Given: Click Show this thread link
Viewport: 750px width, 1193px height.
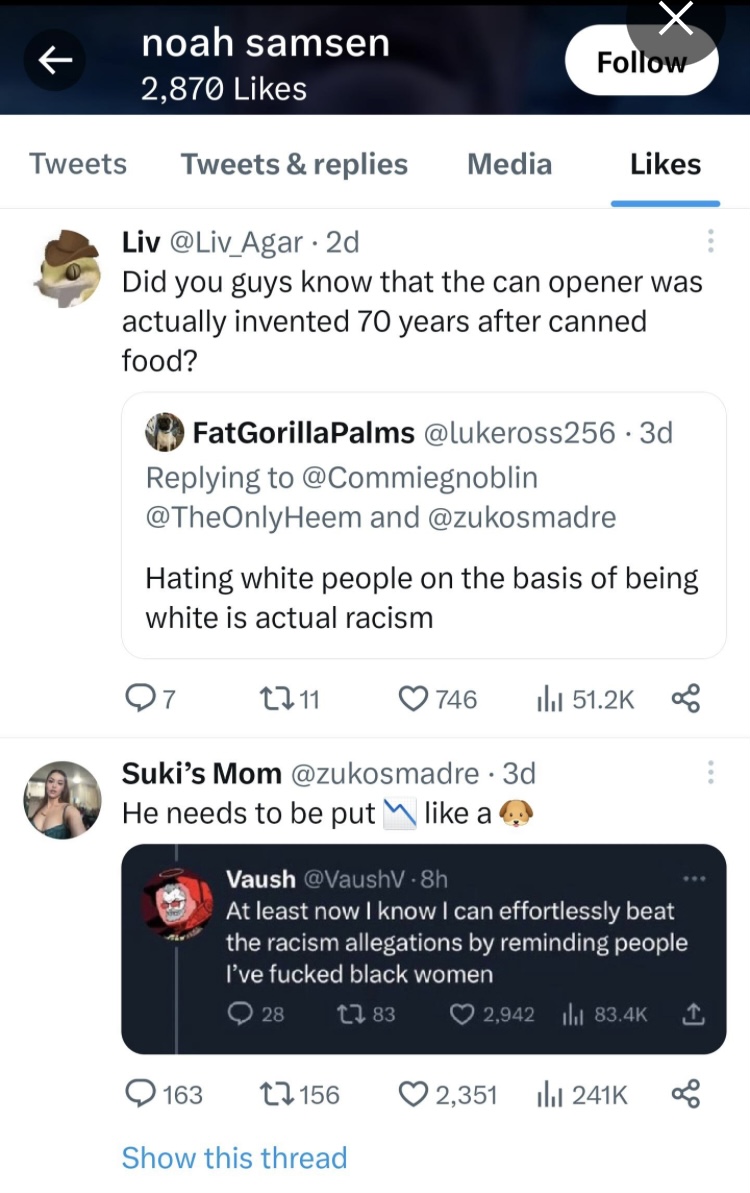Looking at the screenshot, I should point(234,1157).
